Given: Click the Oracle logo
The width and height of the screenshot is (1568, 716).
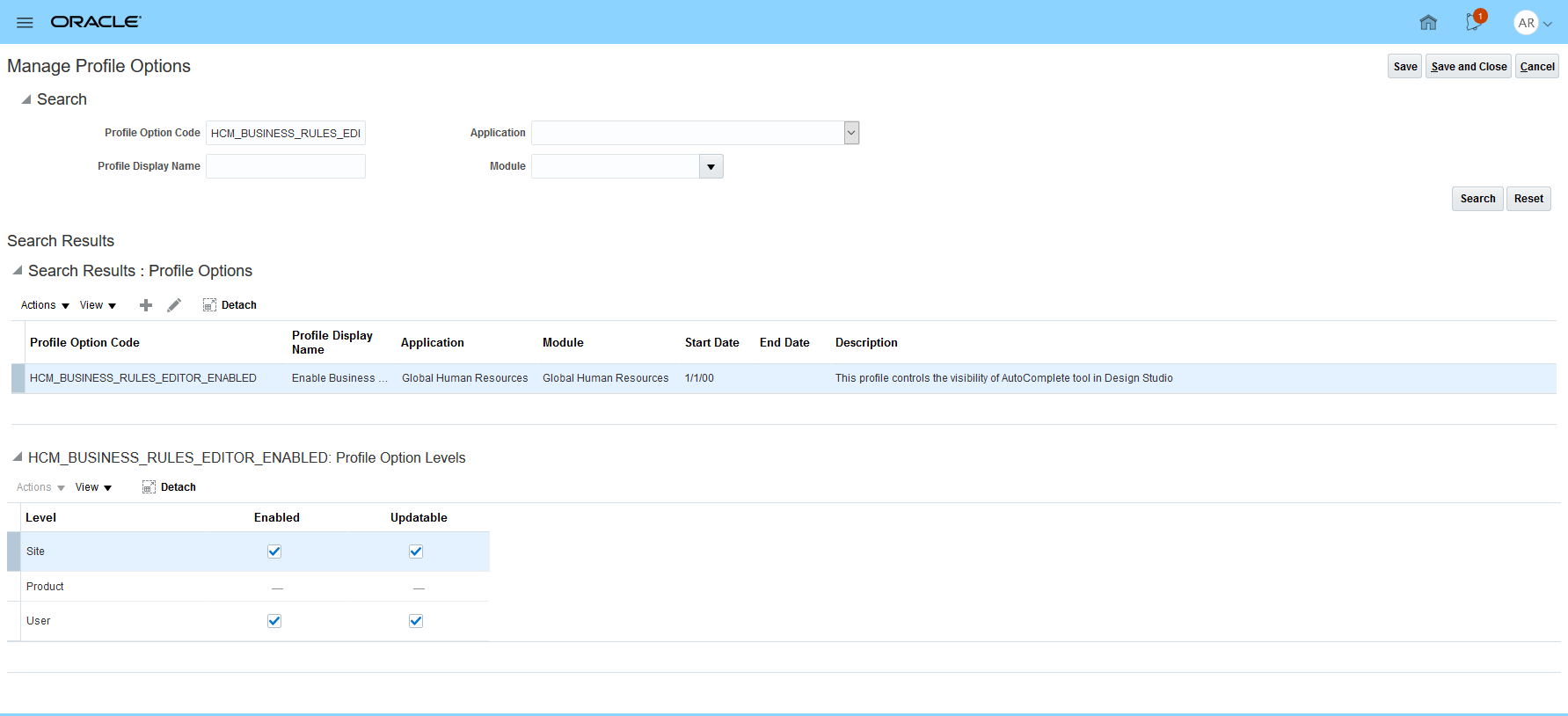Looking at the screenshot, I should pos(96,22).
